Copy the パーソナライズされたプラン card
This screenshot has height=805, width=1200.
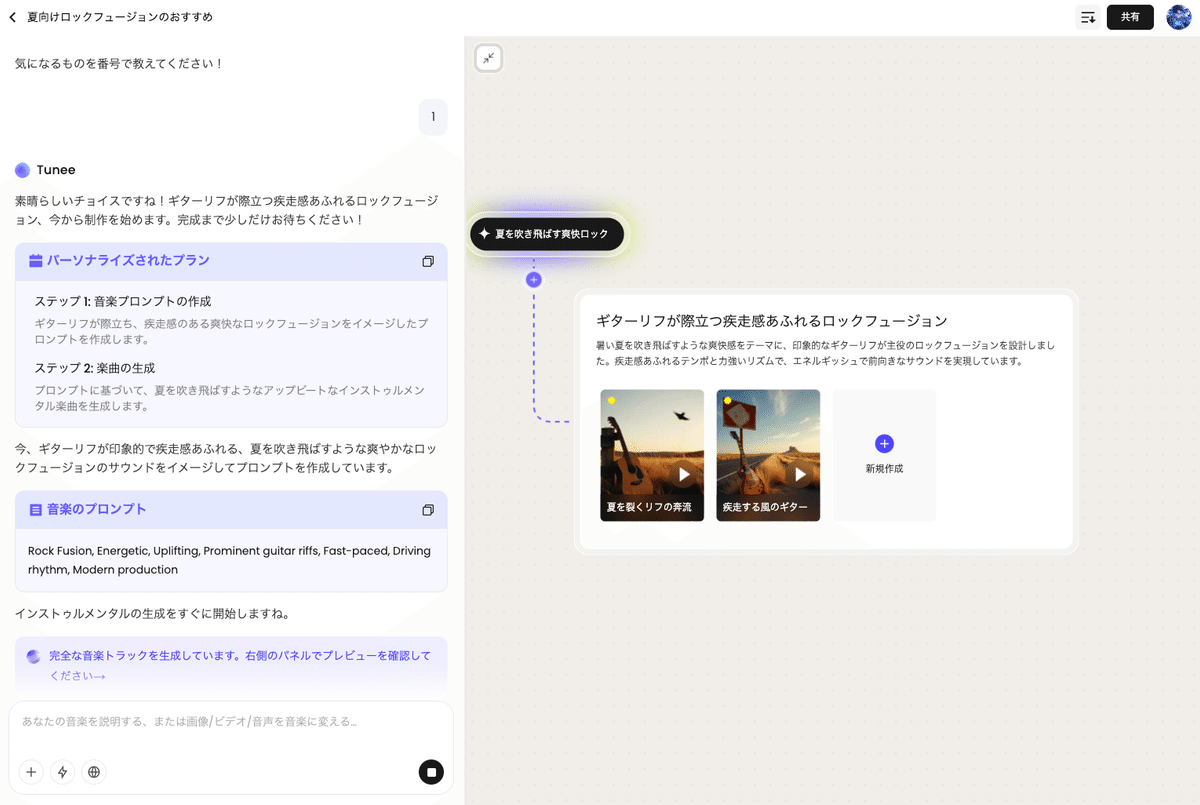(x=428, y=261)
